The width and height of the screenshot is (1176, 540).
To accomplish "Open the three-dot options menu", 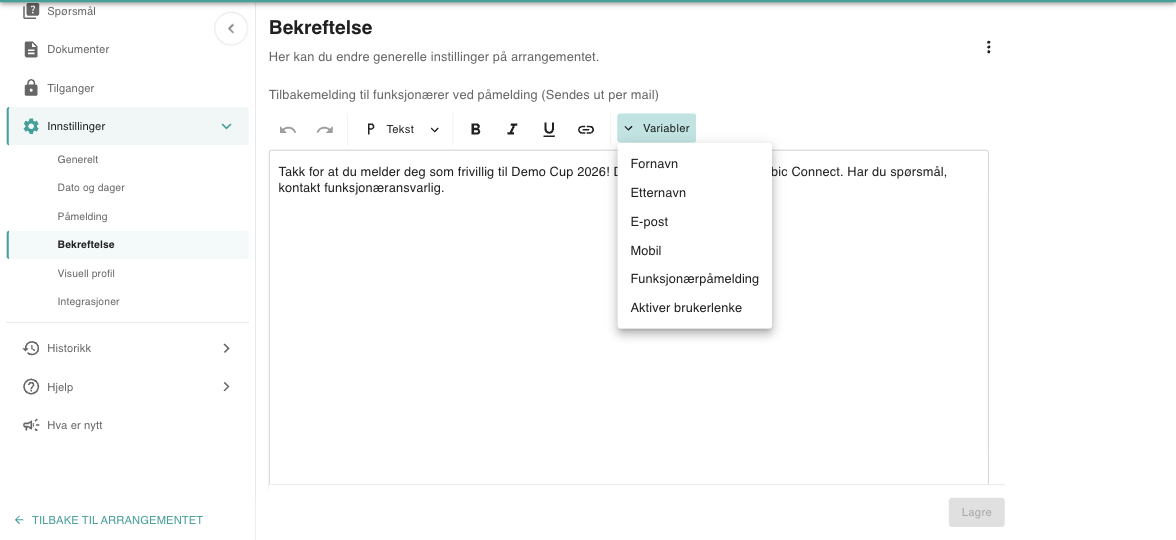I will tap(988, 47).
